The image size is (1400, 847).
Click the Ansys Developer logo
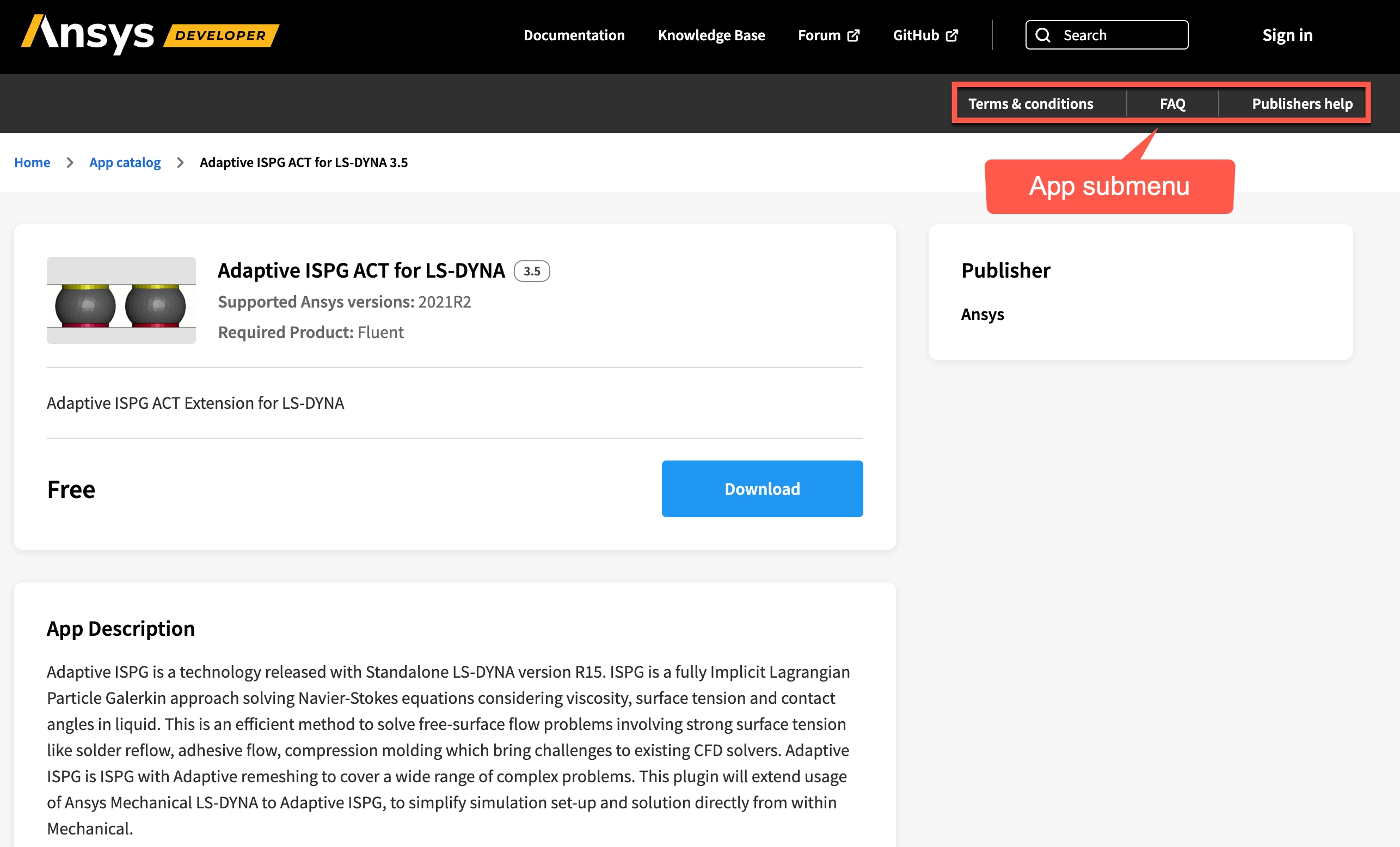click(150, 35)
